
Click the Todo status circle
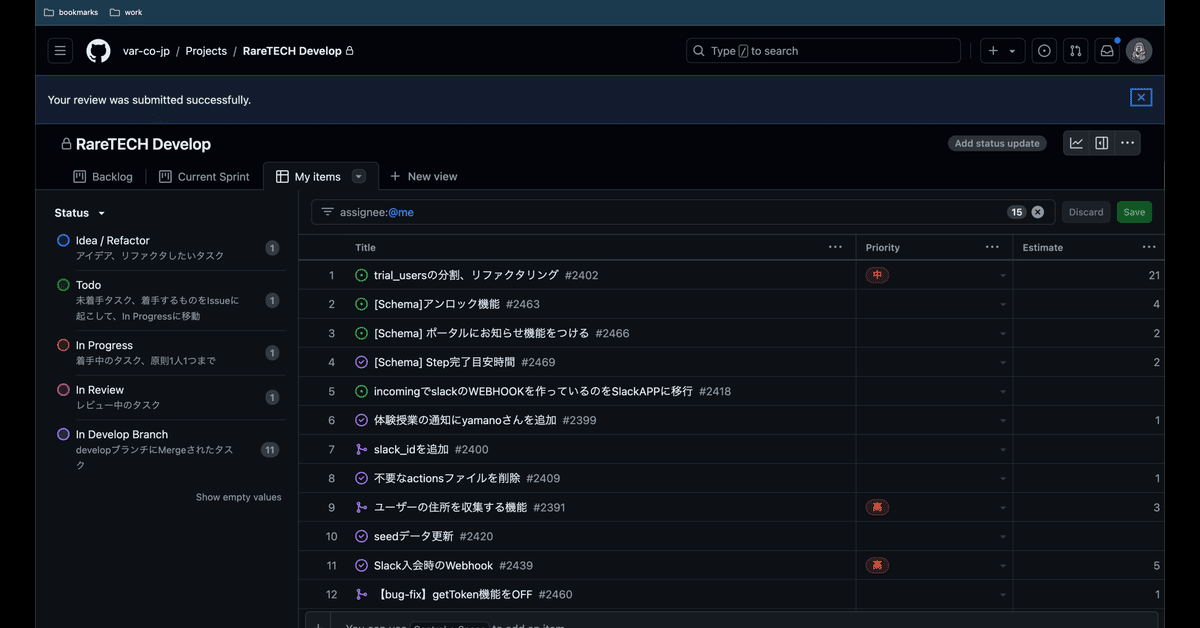63,285
